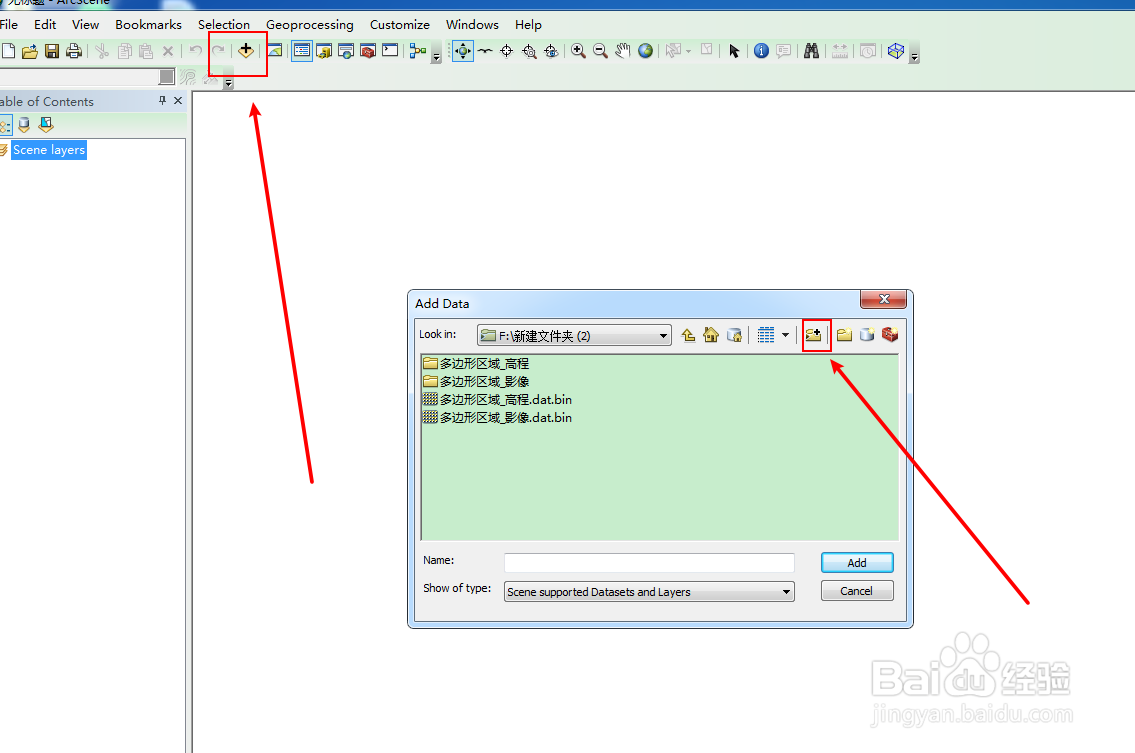1135x753 pixels.
Task: Click Up One Level icon in Add Data
Action: tap(688, 335)
